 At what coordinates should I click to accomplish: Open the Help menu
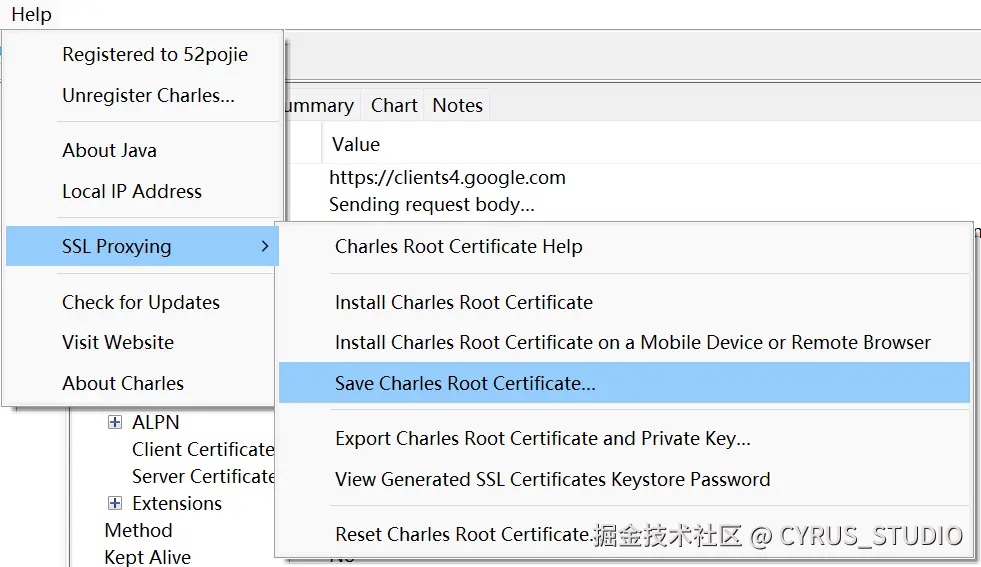[x=31, y=14]
